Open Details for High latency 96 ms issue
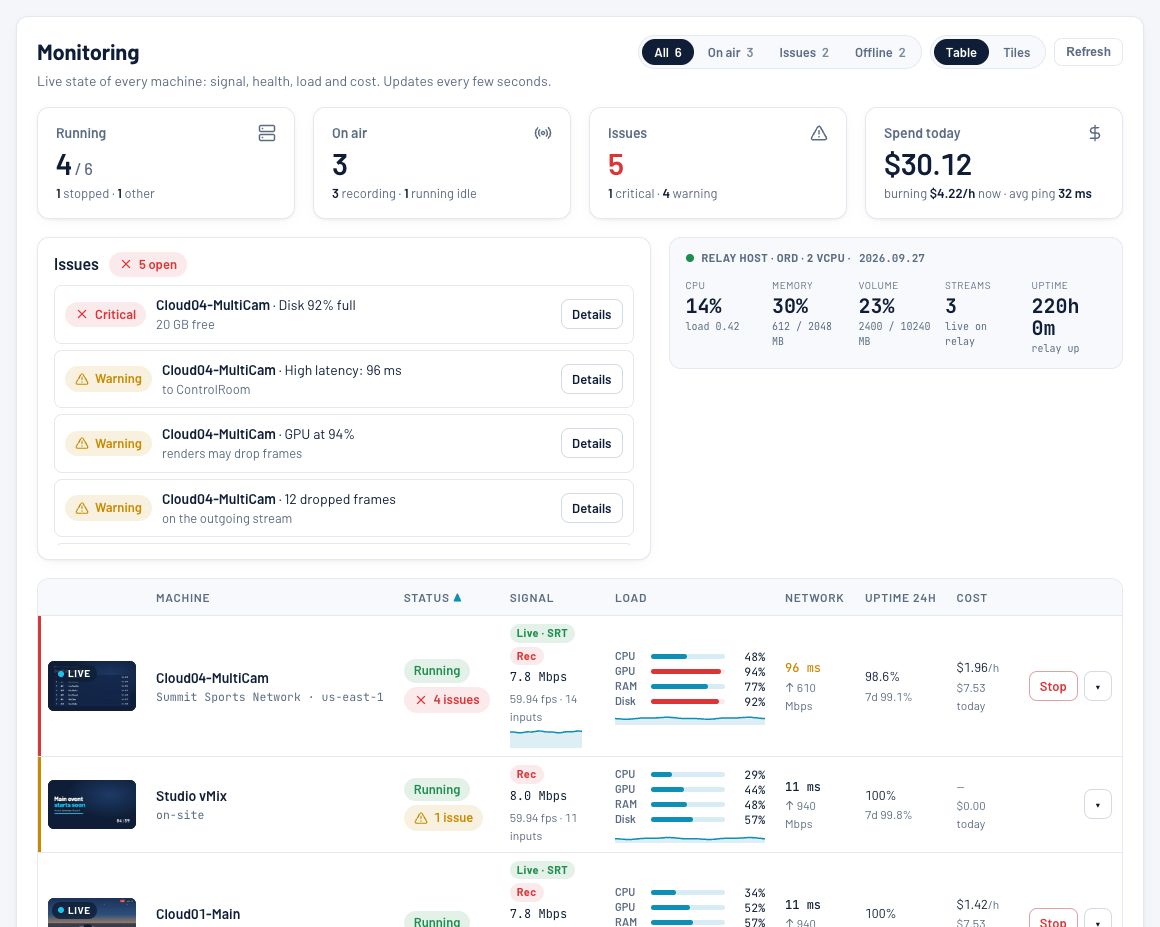Viewport: 1160px width, 927px height. tap(592, 380)
